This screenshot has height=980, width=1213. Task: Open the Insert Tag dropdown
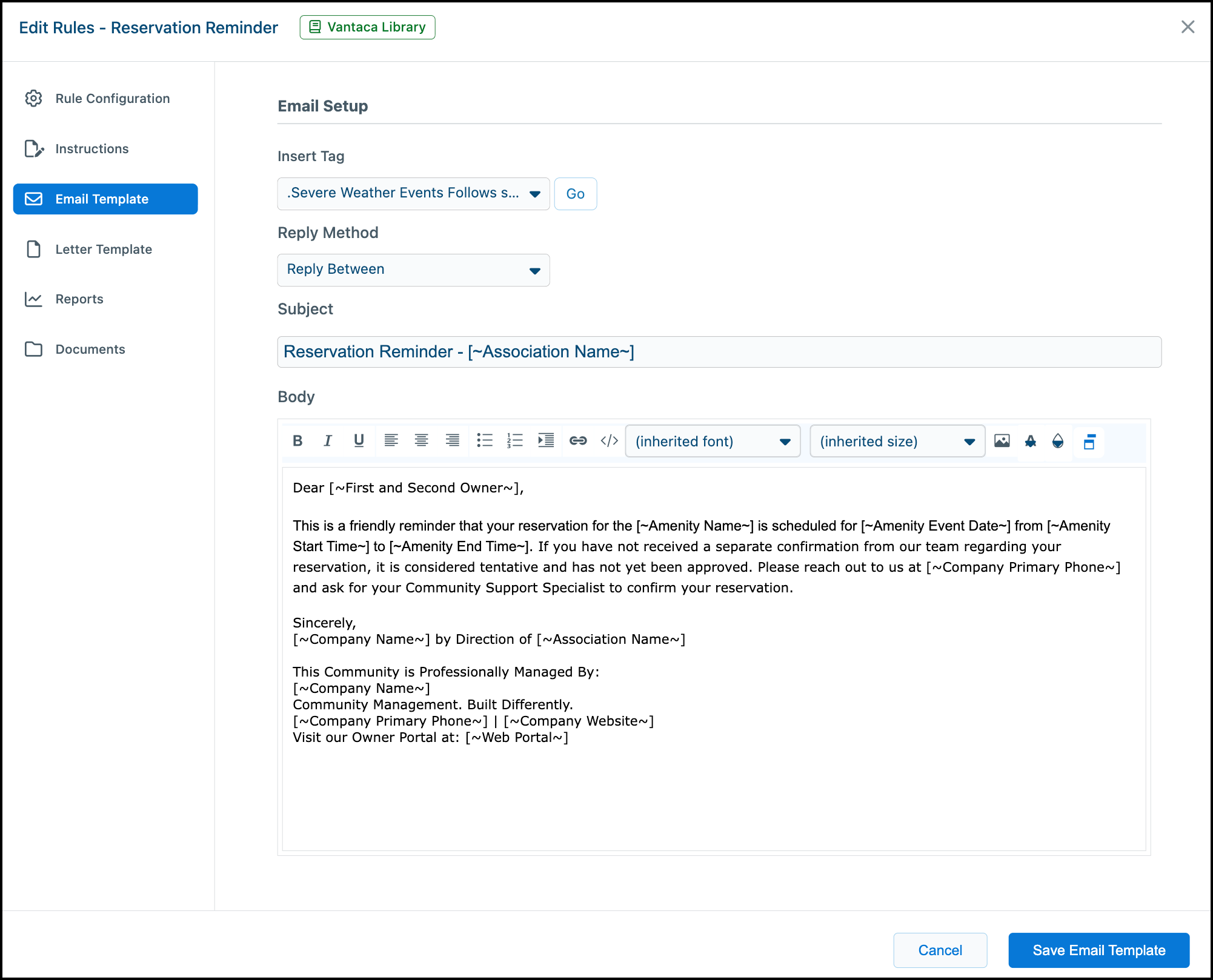[x=413, y=194]
